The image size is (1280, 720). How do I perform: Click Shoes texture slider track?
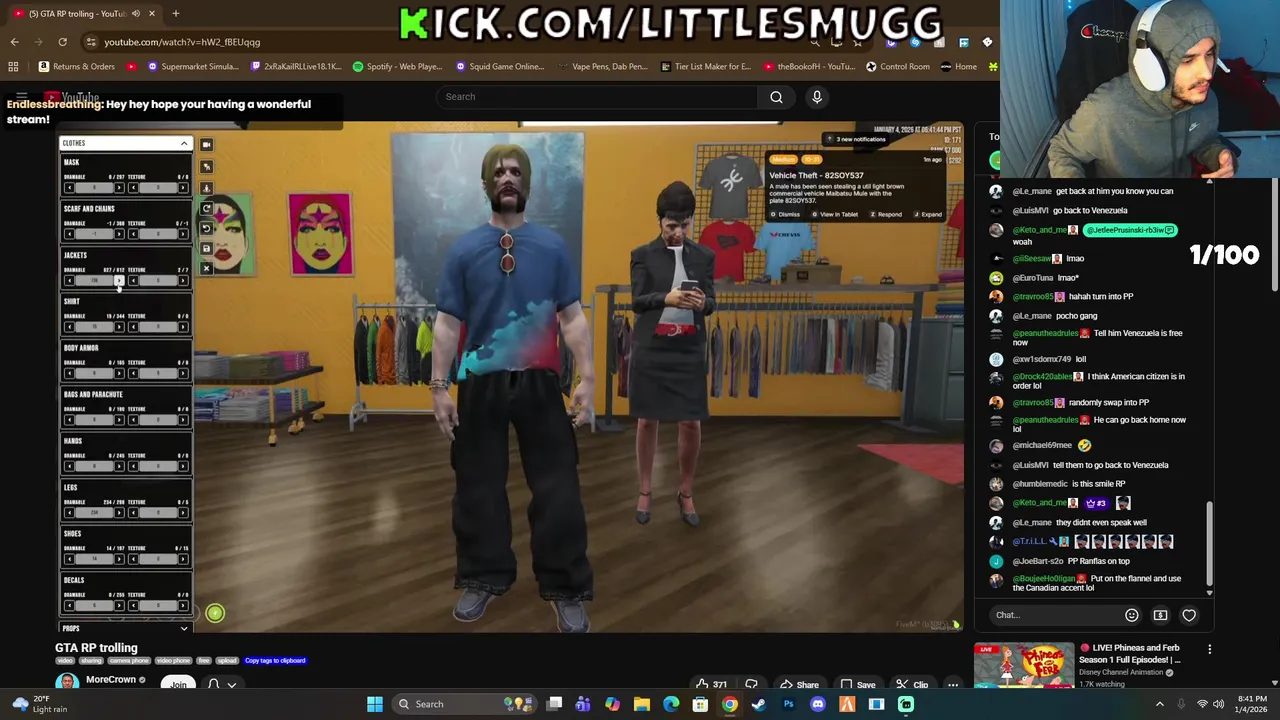(158, 559)
